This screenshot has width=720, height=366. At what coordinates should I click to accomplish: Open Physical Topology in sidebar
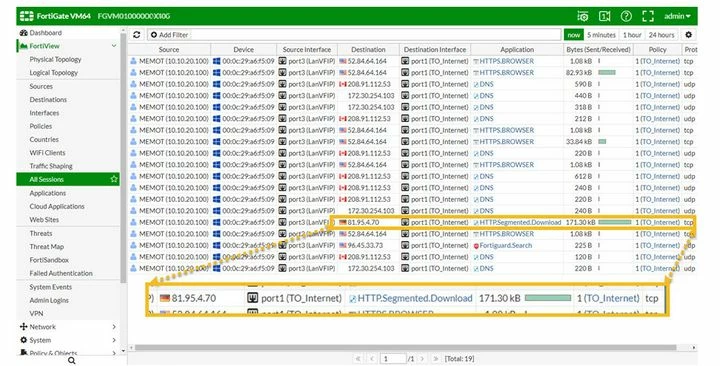point(55,59)
